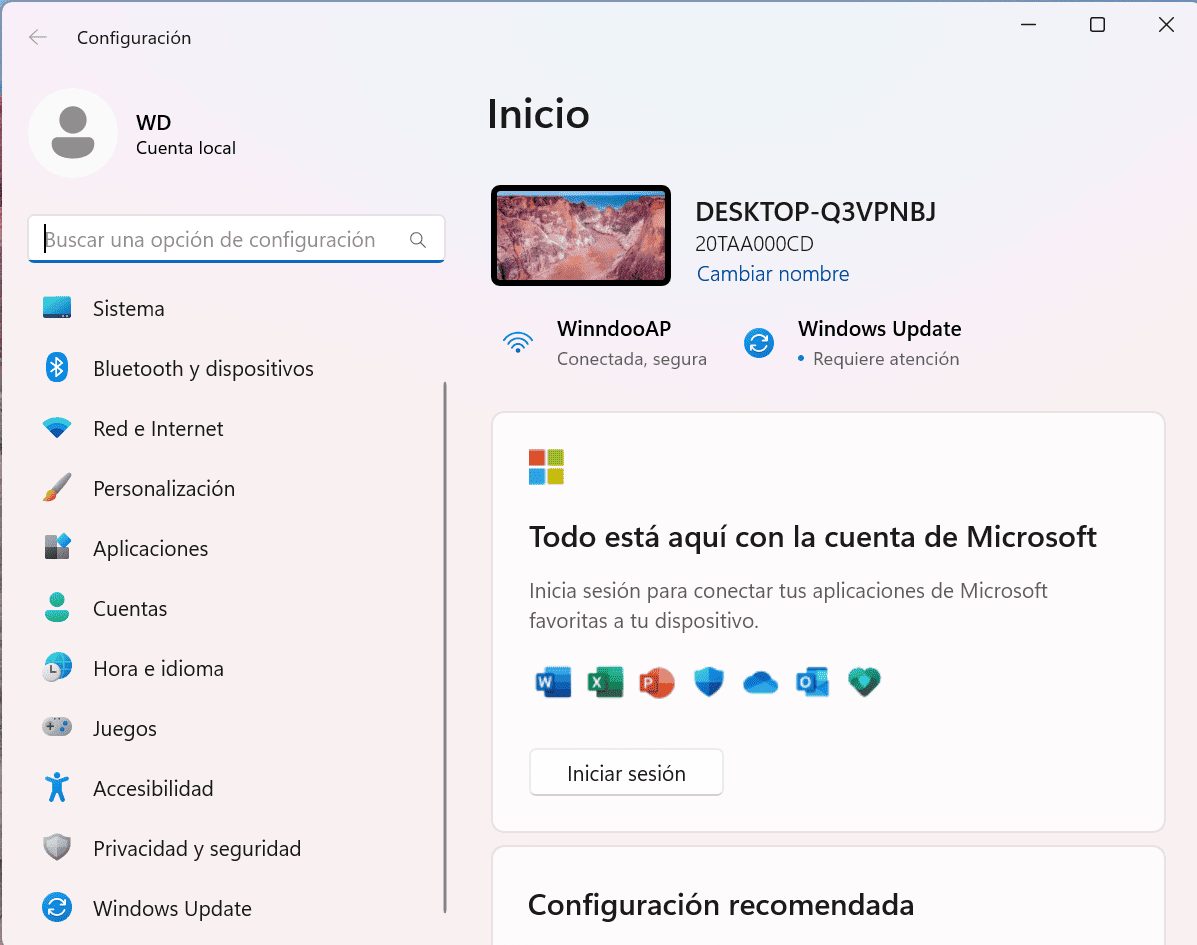Screen dimensions: 1197x945
Task: Open Windows Update Requiere atención status
Action: 879,343
